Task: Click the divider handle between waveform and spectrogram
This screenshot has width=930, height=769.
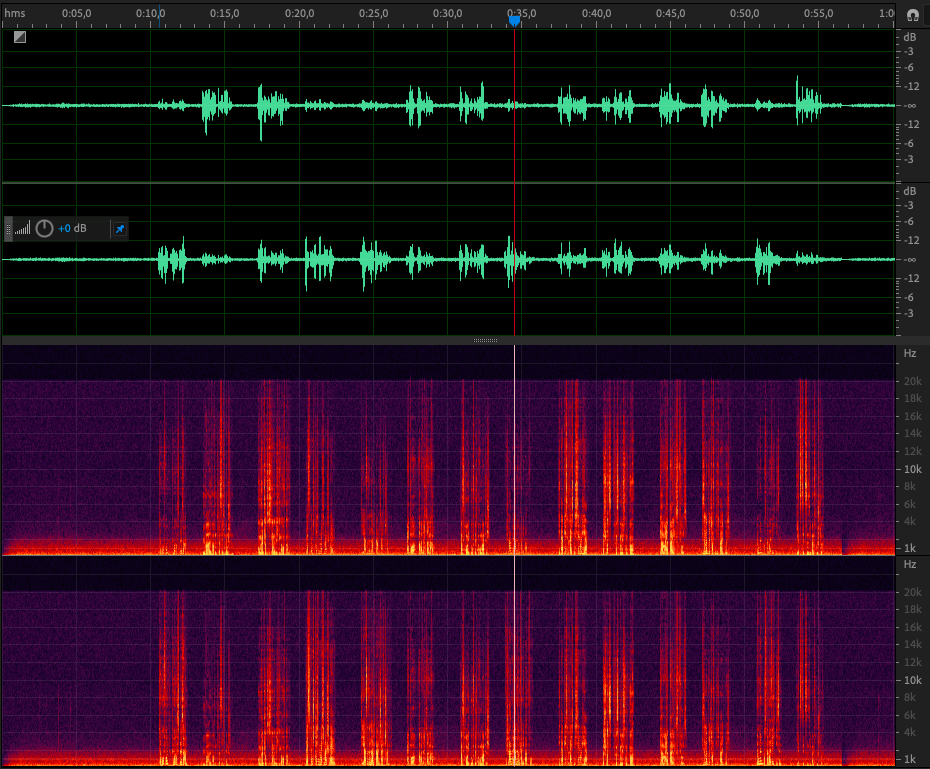Action: pos(485,341)
